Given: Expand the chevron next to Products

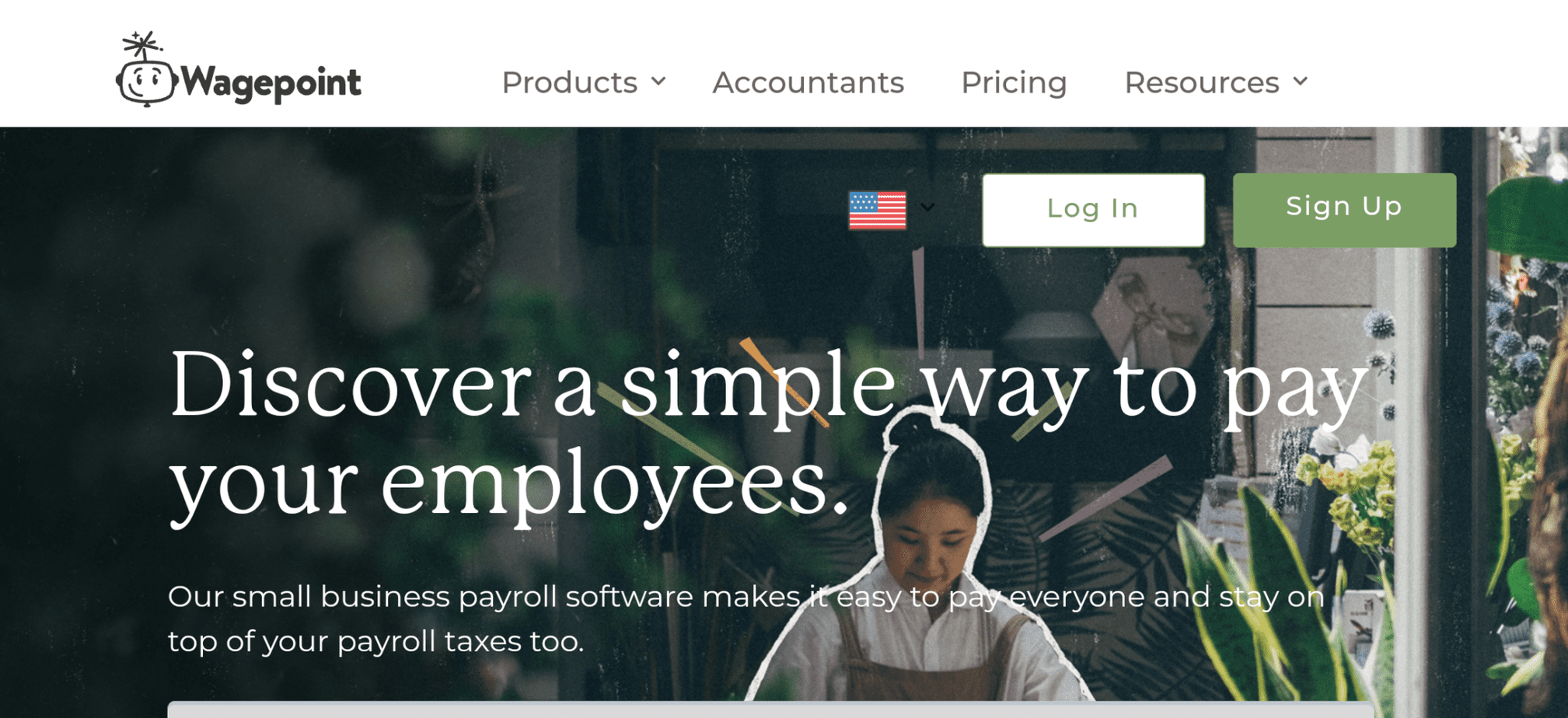Looking at the screenshot, I should pyautogui.click(x=658, y=82).
